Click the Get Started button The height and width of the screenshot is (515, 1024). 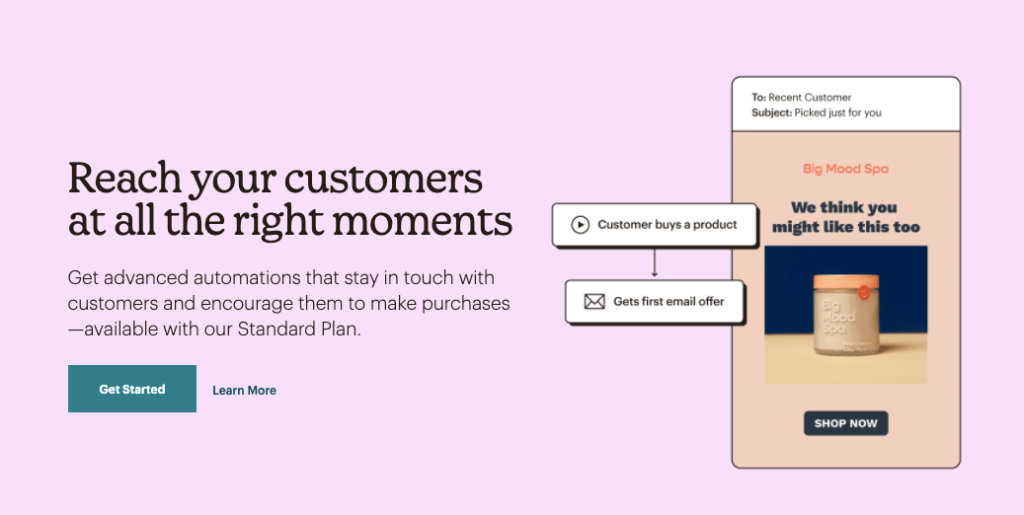pyautogui.click(x=132, y=388)
